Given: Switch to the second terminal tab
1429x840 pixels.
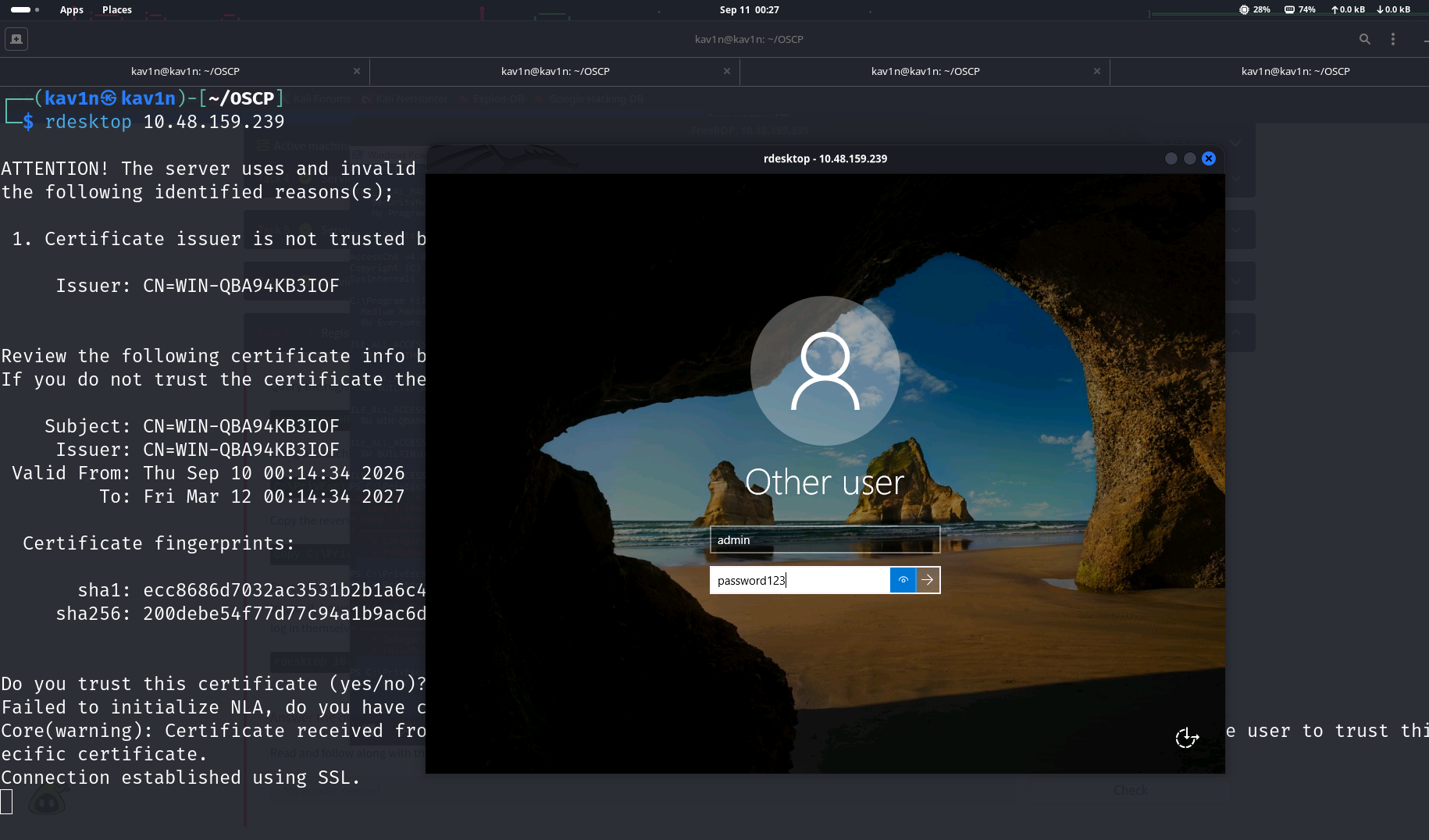Looking at the screenshot, I should (555, 71).
